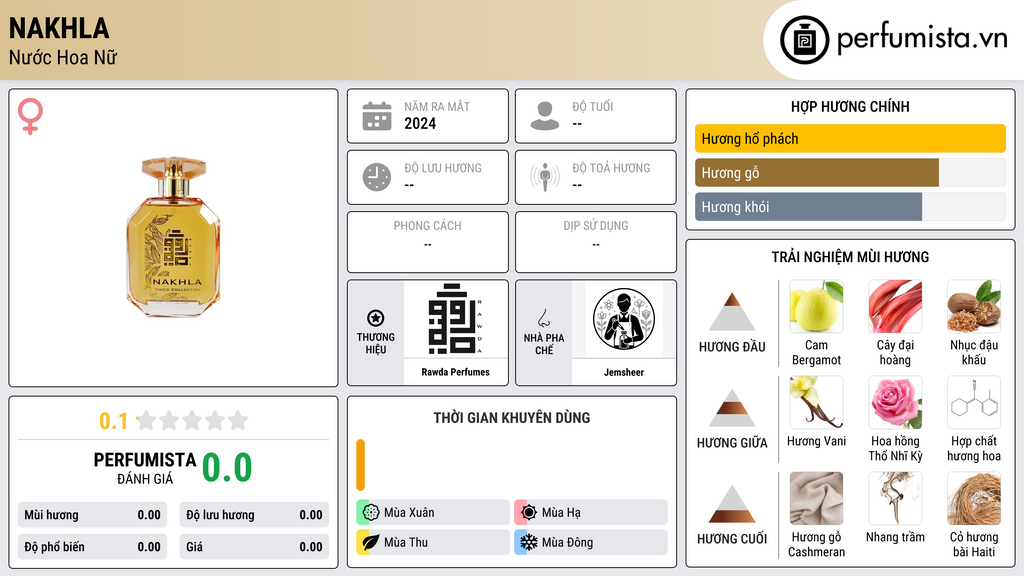Click the Mùa Đông snowflake icon
Viewport: 1024px width, 576px height.
point(529,542)
